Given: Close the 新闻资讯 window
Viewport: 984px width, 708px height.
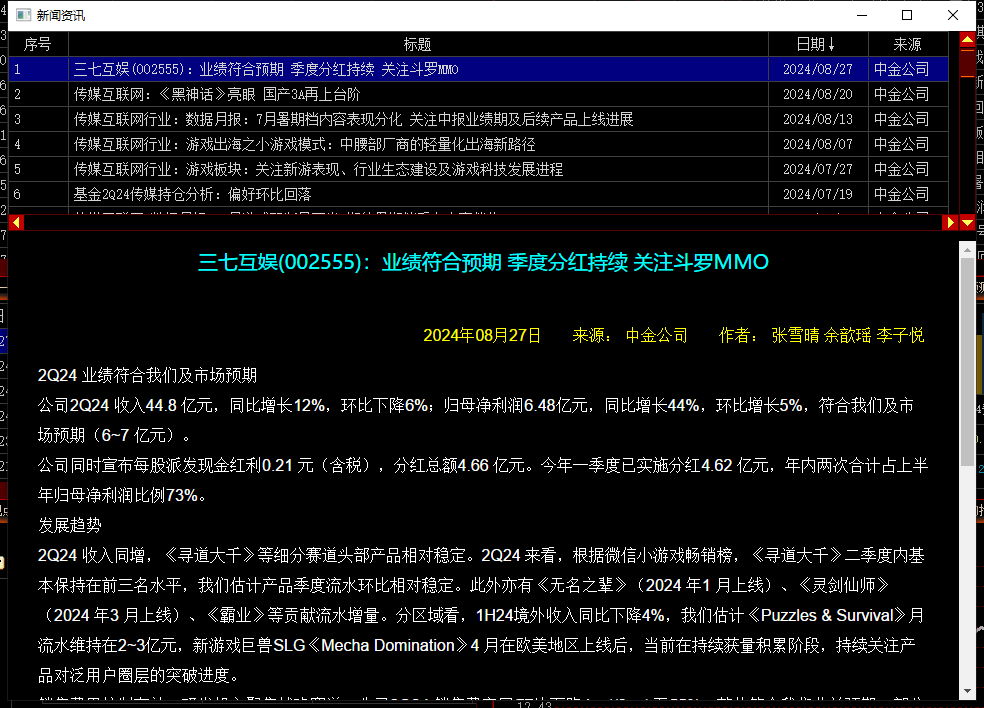Looking at the screenshot, I should click(x=953, y=15).
